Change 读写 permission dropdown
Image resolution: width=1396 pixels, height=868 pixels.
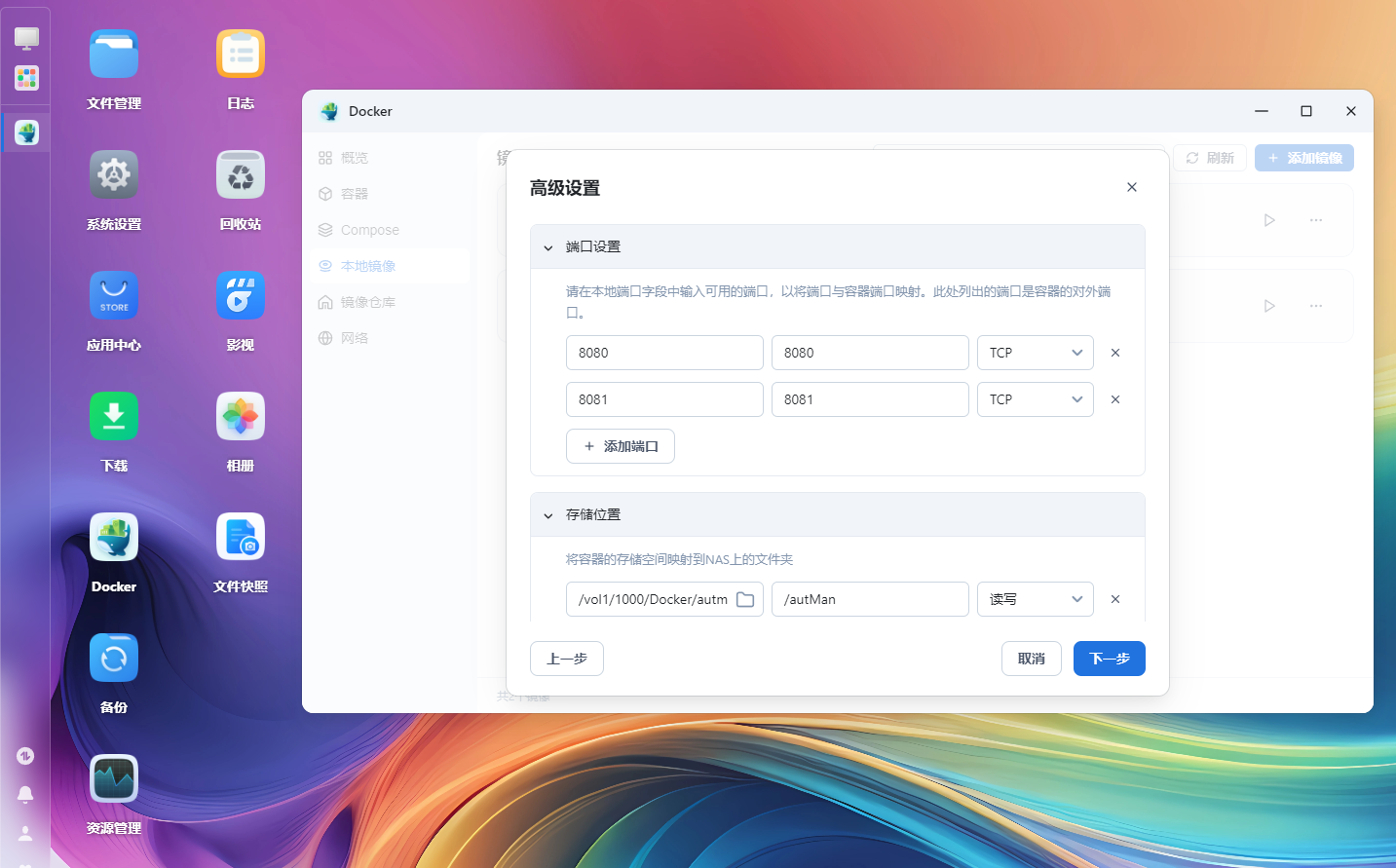click(x=1035, y=599)
